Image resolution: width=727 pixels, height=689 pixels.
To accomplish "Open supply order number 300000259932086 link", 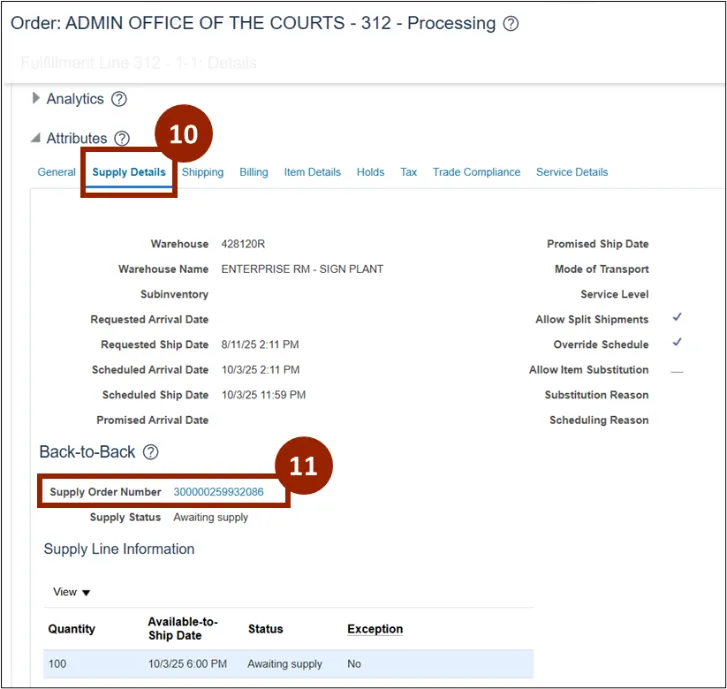I will (x=218, y=492).
